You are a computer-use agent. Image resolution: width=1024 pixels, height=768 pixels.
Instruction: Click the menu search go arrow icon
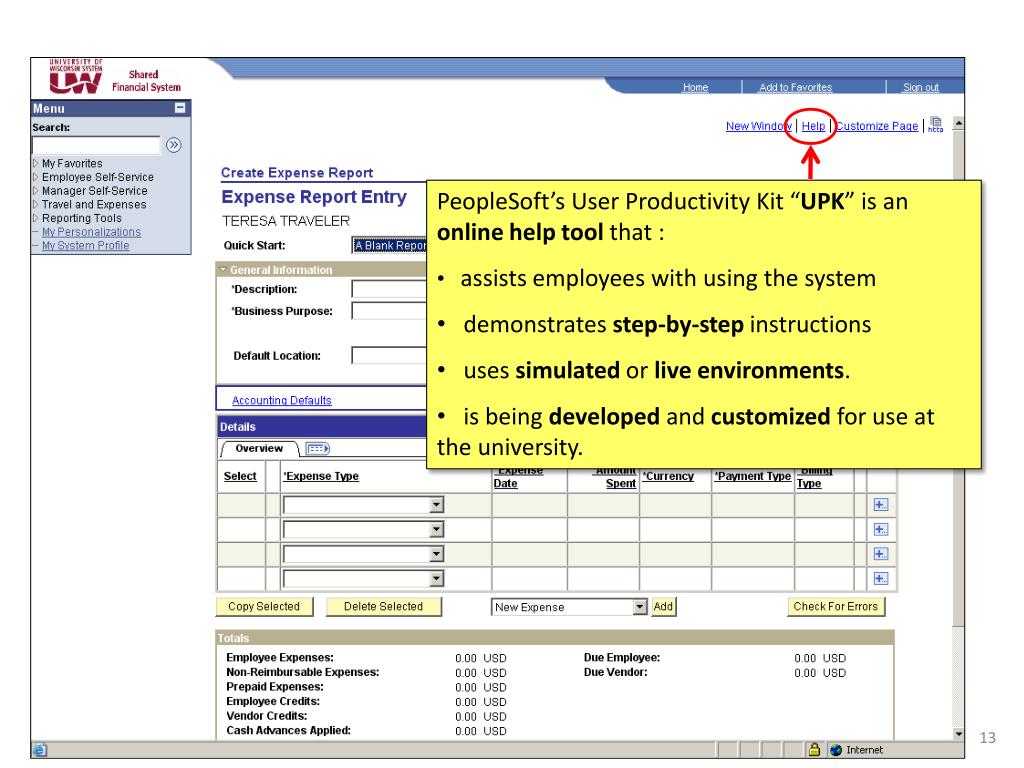tap(173, 145)
